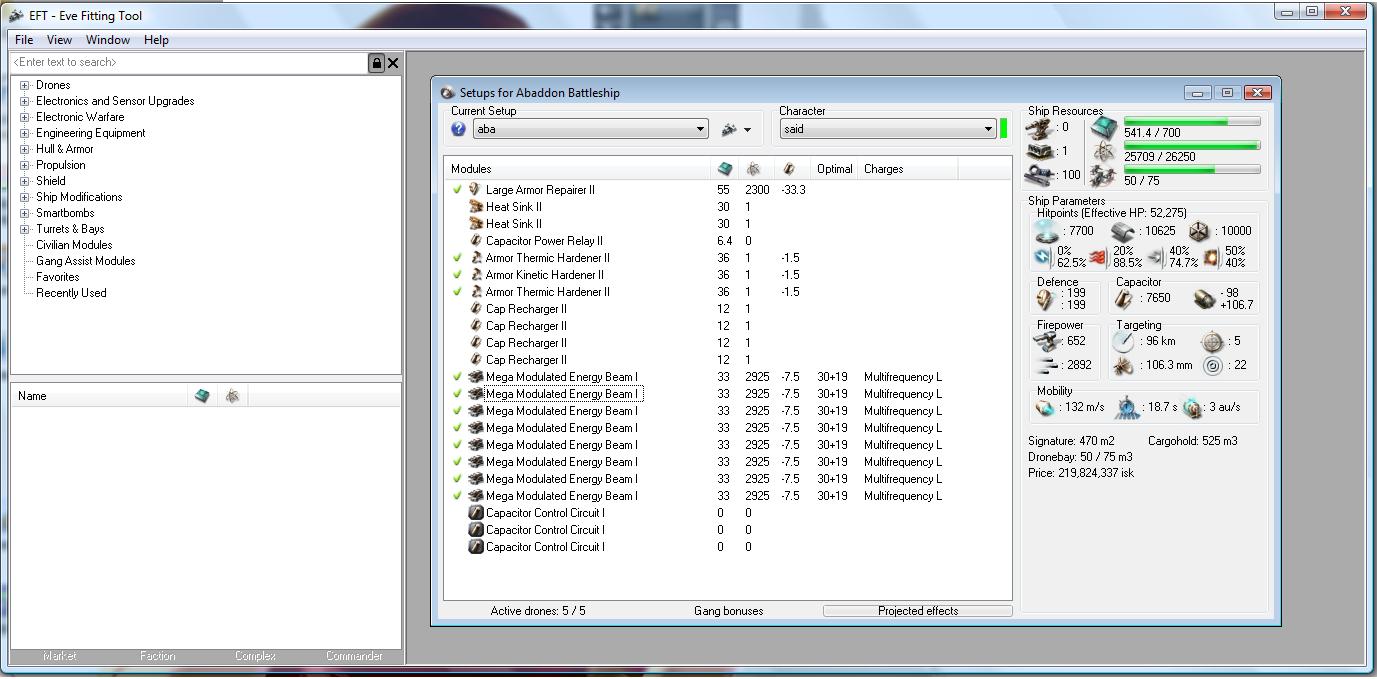Click the explosive resistance icon
This screenshot has width=1377, height=679.
(x=1211, y=257)
